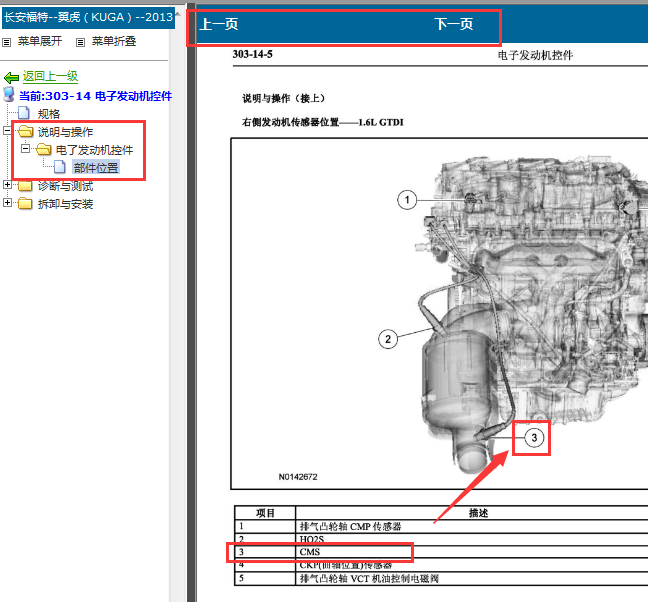
Task: Open 规格 document item
Action: pyautogui.click(x=49, y=114)
